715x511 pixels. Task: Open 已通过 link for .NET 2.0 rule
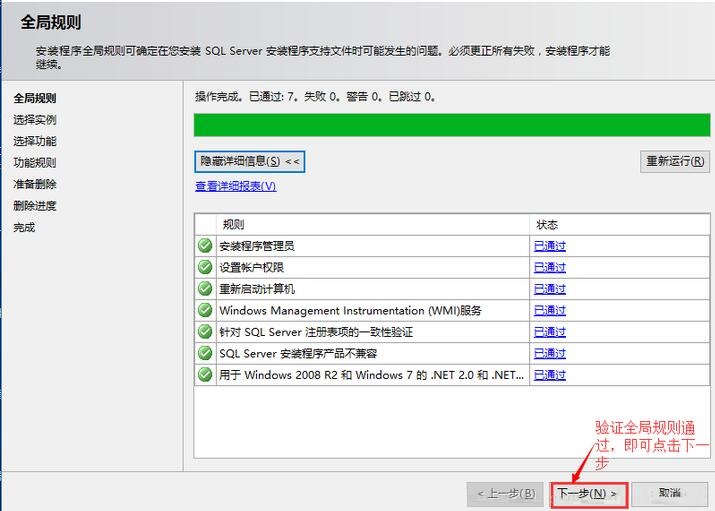549,375
